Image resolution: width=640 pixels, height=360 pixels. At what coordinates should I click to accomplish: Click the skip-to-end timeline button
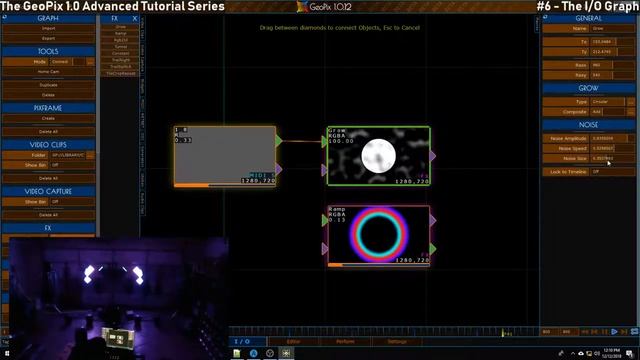[624, 332]
